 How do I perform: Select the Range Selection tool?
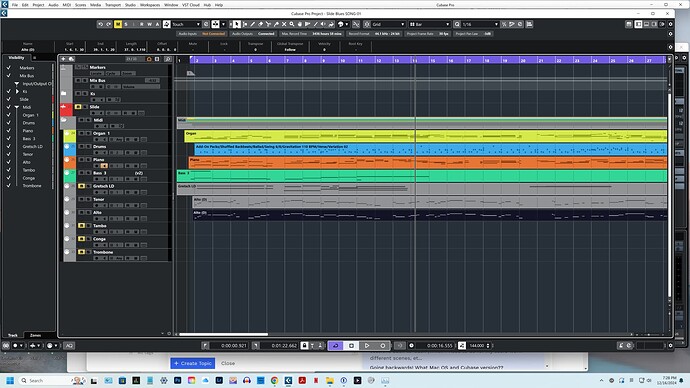click(245, 24)
